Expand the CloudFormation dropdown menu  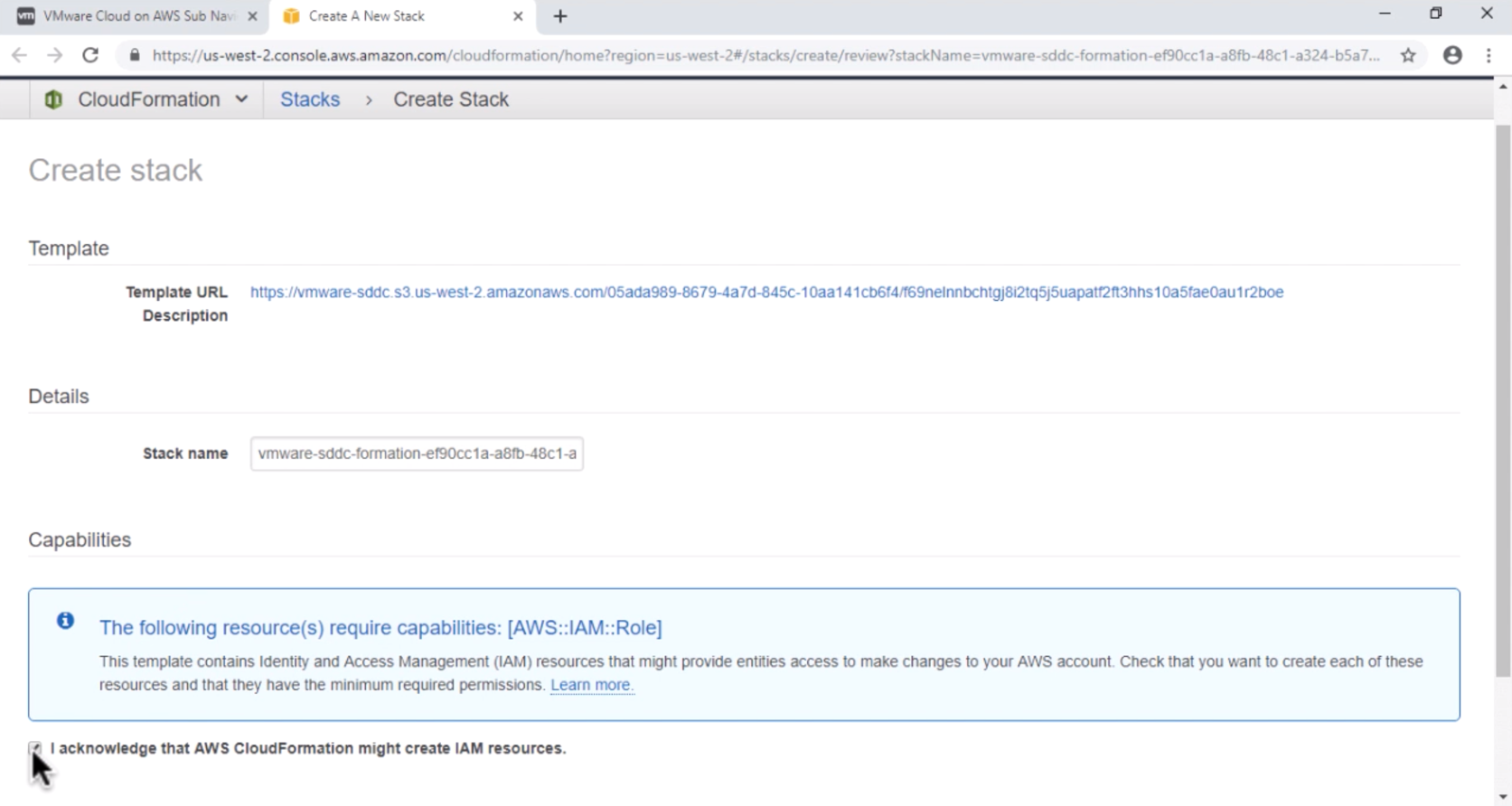241,99
